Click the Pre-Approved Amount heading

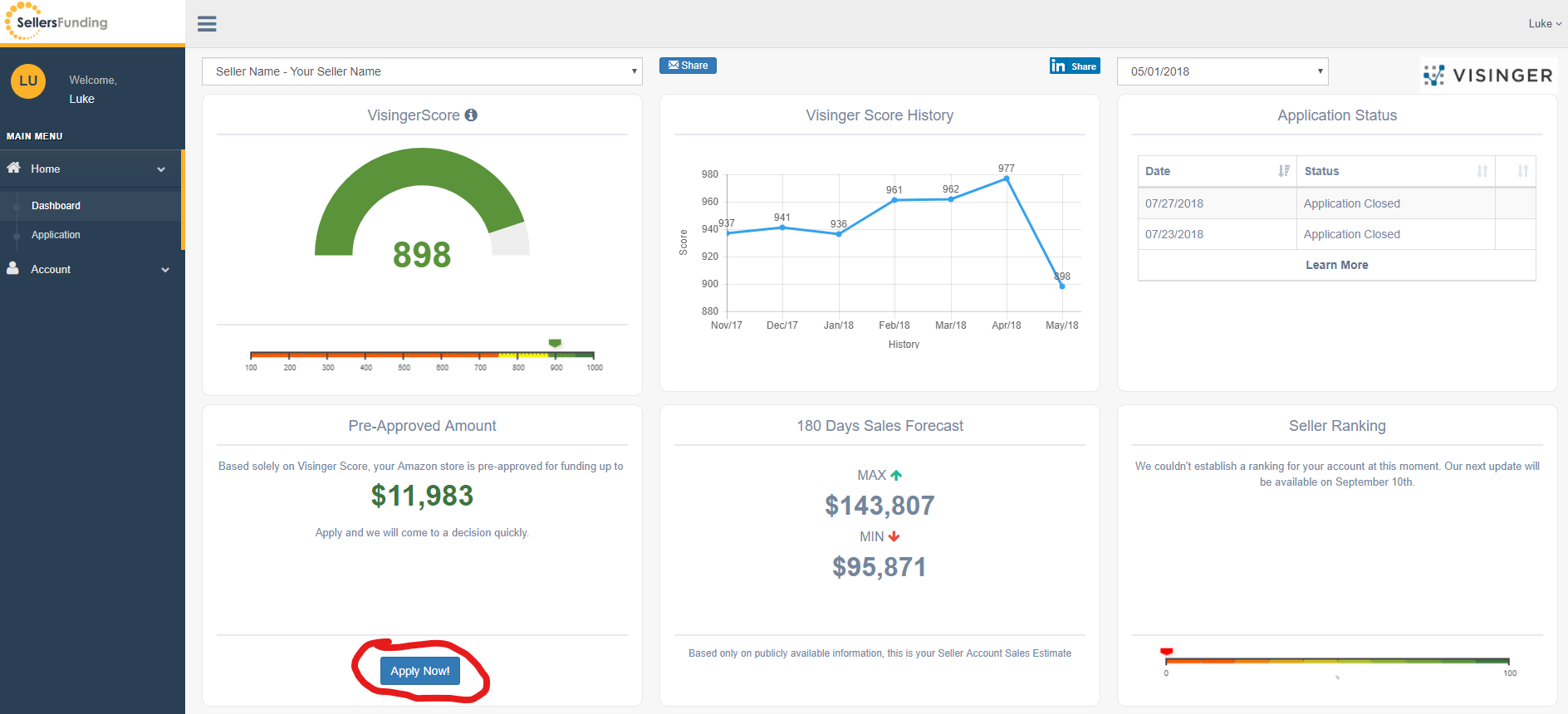click(x=422, y=426)
